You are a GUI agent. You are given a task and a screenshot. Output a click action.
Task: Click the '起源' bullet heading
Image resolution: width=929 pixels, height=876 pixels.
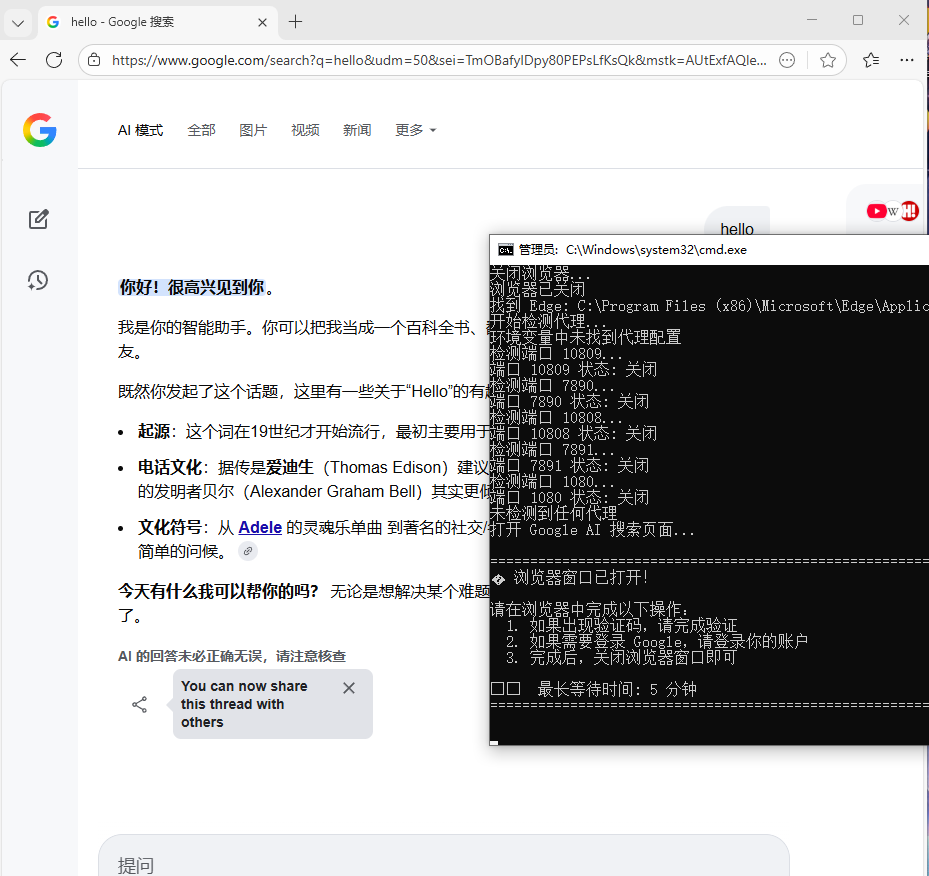[x=154, y=431]
